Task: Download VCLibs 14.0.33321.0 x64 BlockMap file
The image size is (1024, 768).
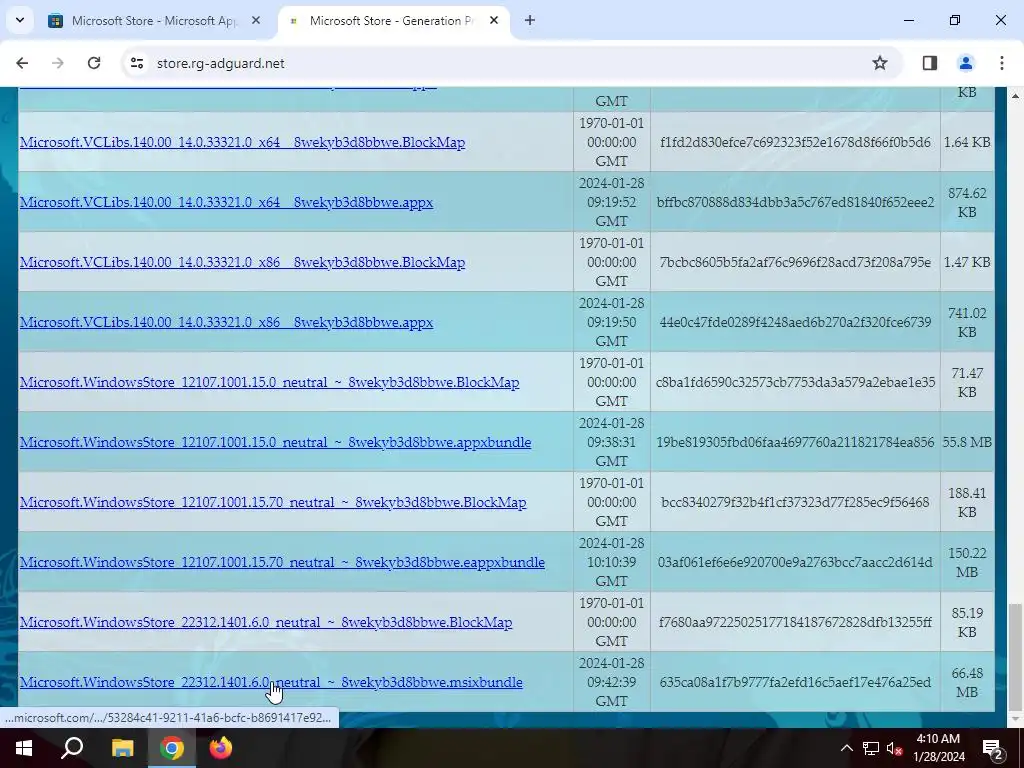Action: tap(242, 142)
